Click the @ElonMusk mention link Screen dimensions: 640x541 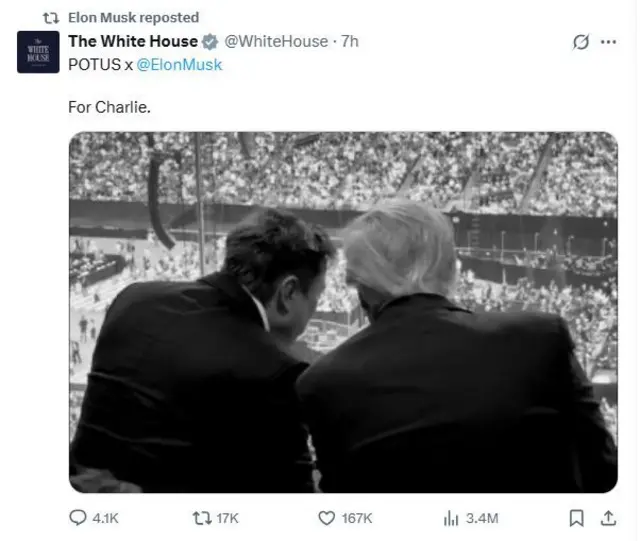click(179, 65)
